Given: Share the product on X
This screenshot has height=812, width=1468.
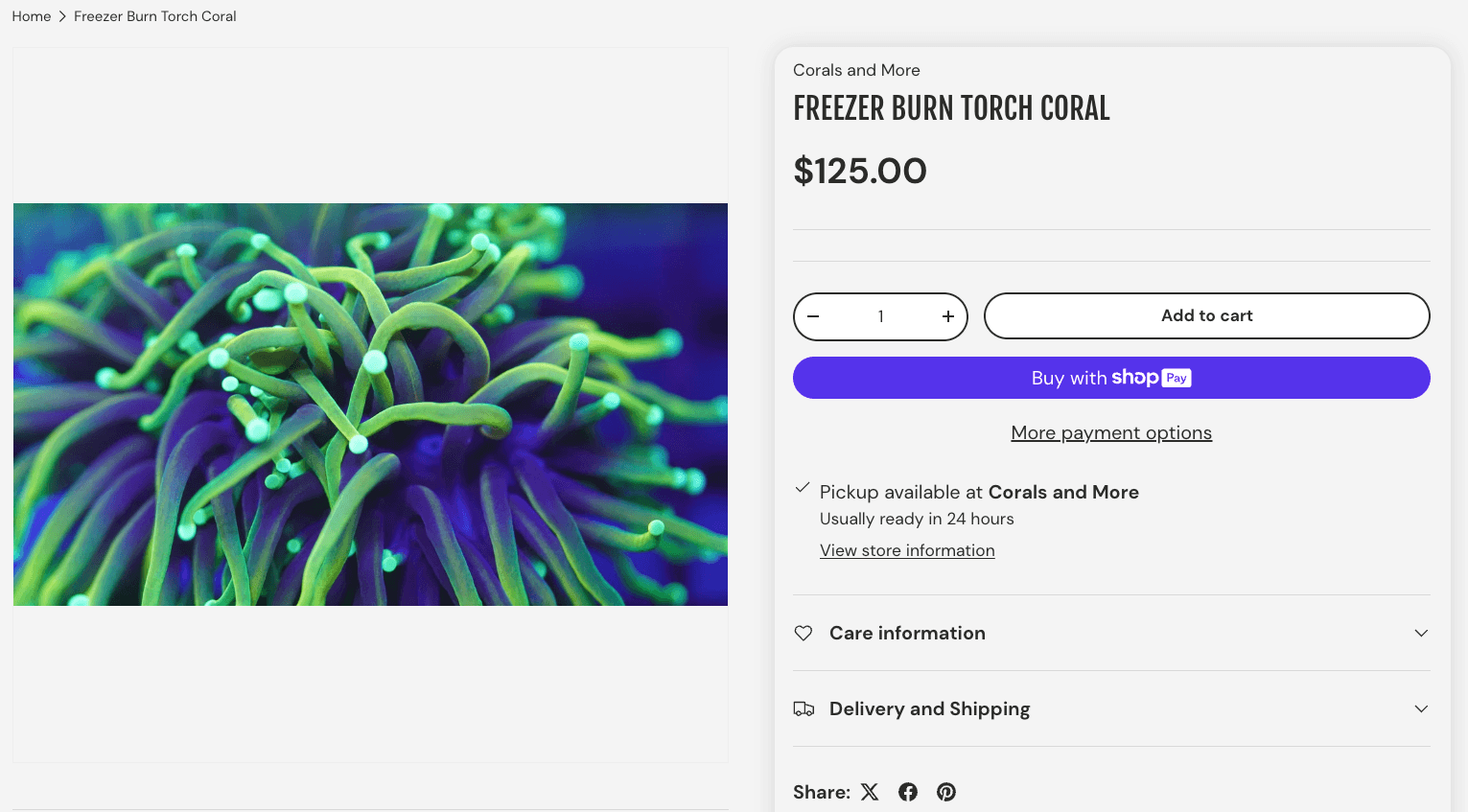Looking at the screenshot, I should 870,792.
